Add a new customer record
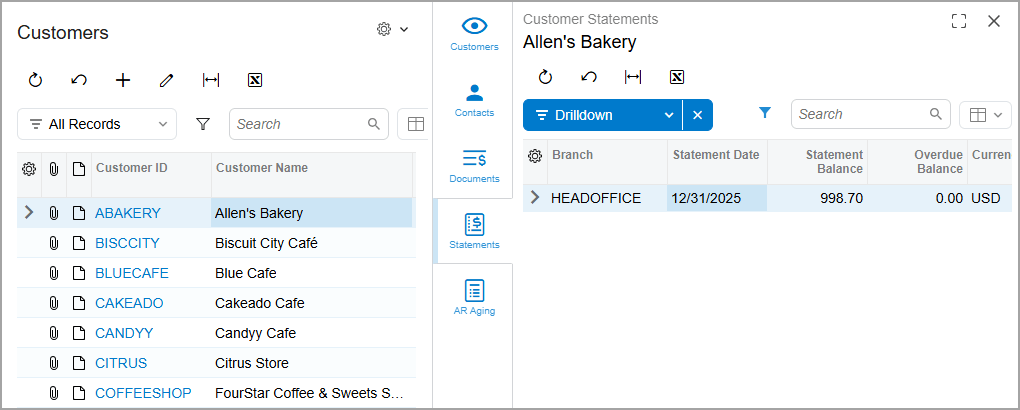The width and height of the screenshot is (1020, 410). coord(123,80)
